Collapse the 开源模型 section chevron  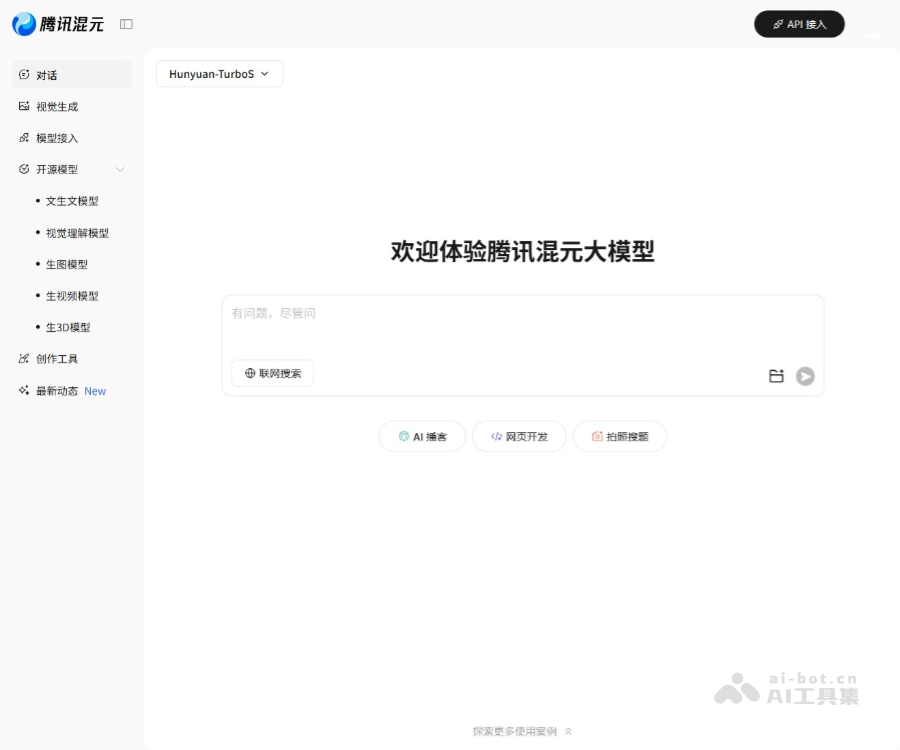[x=120, y=170]
